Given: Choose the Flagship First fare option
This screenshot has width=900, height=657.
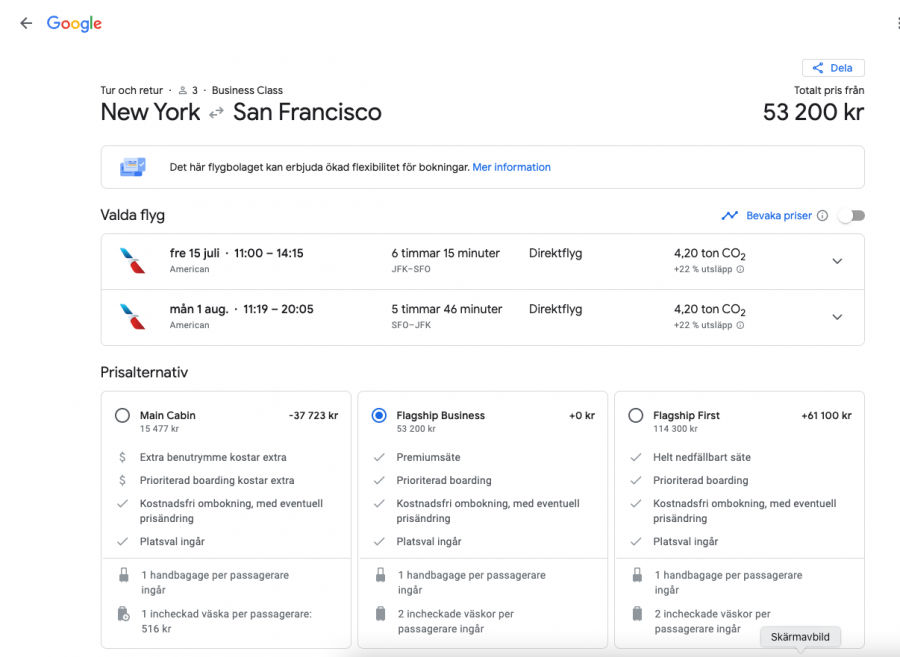Looking at the screenshot, I should [636, 416].
